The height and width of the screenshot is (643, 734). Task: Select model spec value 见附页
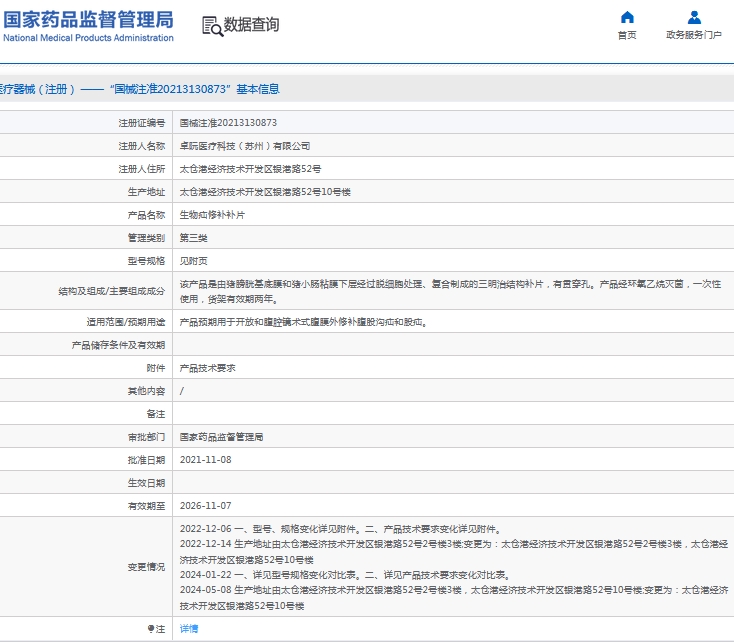(193, 261)
